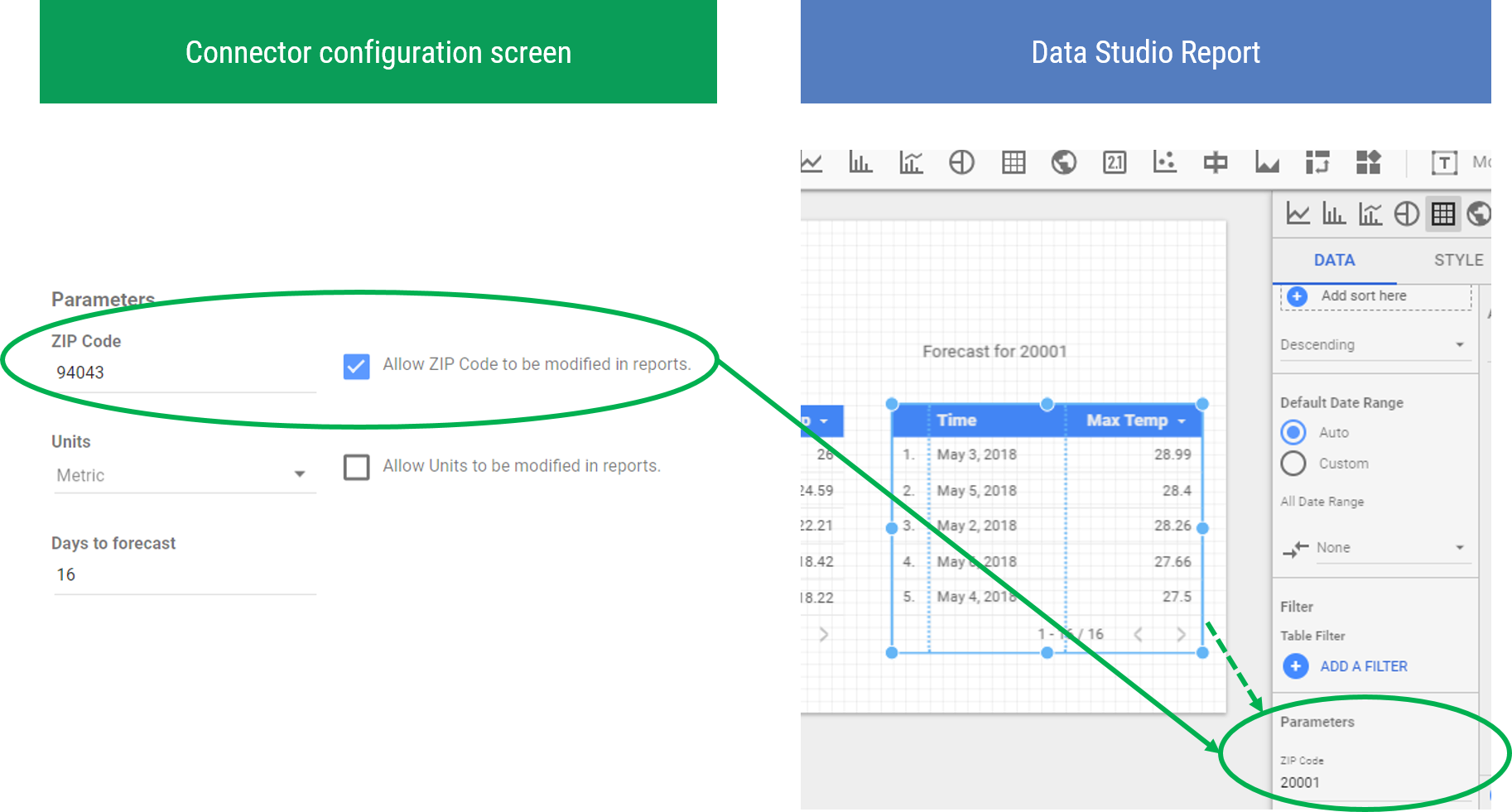Select the geo map chart tool
The image size is (1512, 812).
point(1063,163)
